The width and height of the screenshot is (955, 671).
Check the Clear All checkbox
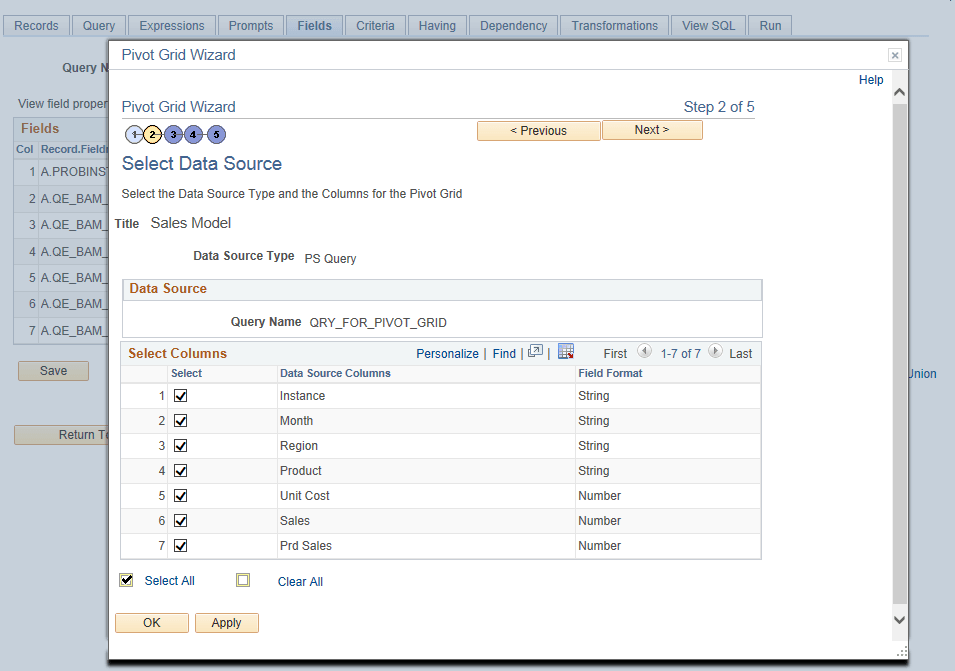click(x=242, y=580)
